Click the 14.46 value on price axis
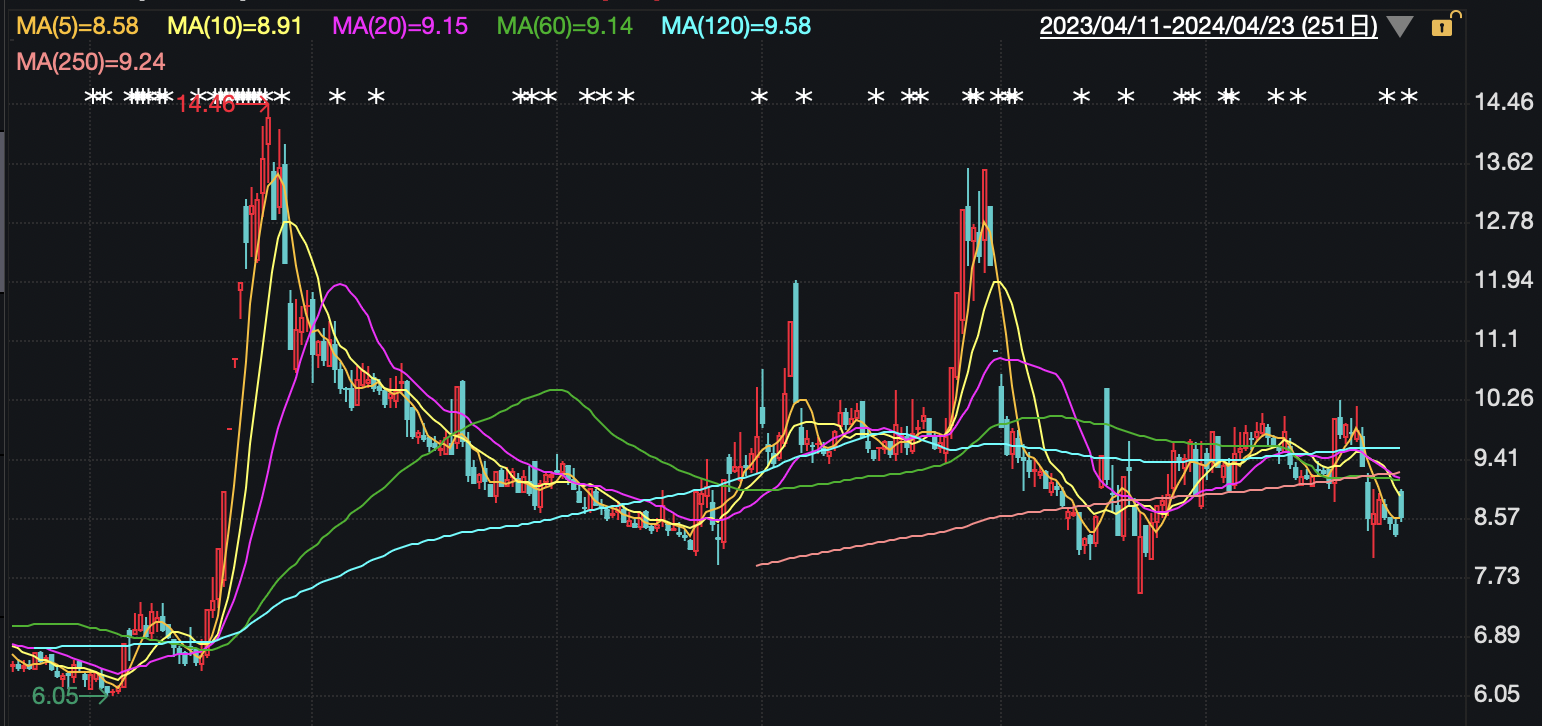 1503,102
